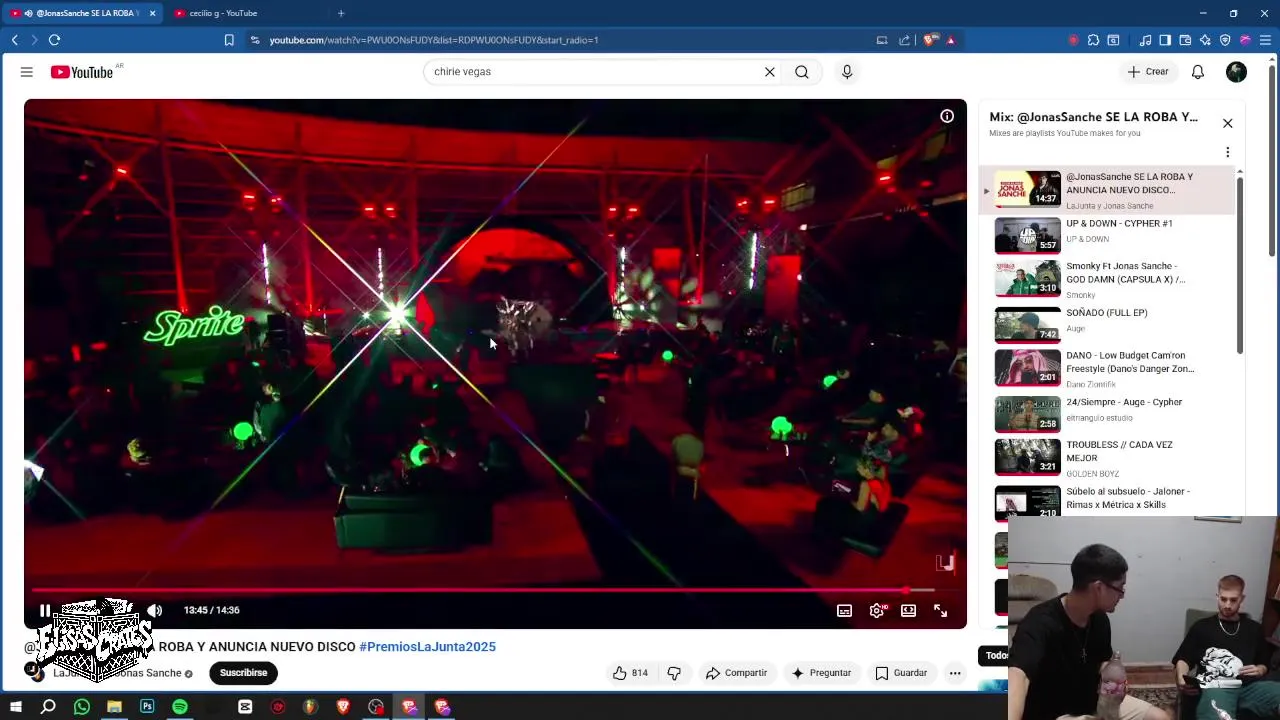Open File Explorer from the taskbar
This screenshot has width=1280, height=720.
point(114,707)
